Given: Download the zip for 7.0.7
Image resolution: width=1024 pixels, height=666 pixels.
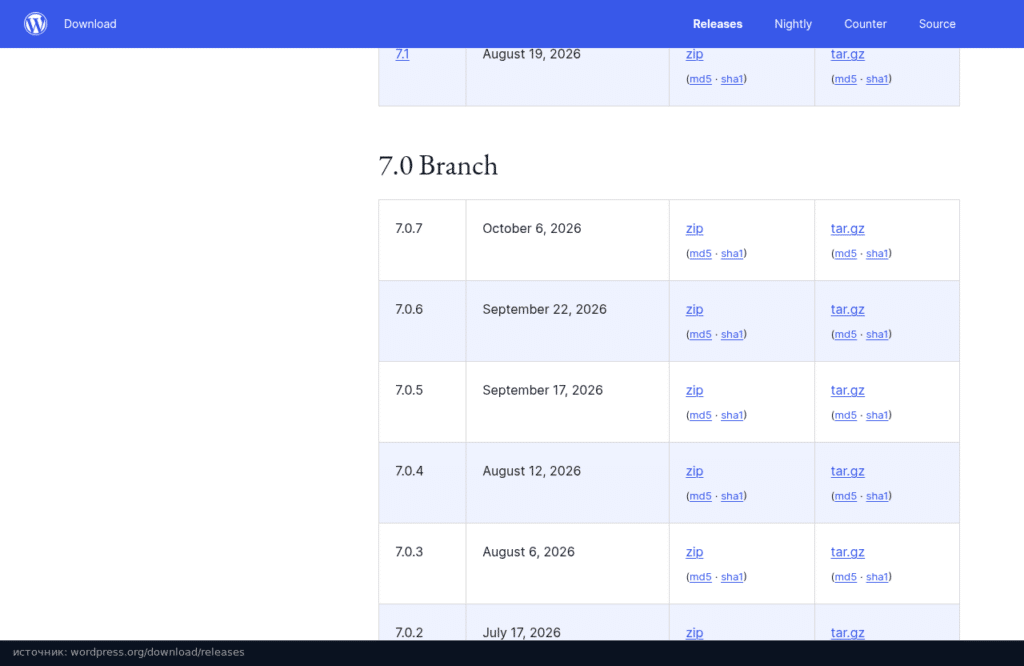Looking at the screenshot, I should [x=694, y=229].
